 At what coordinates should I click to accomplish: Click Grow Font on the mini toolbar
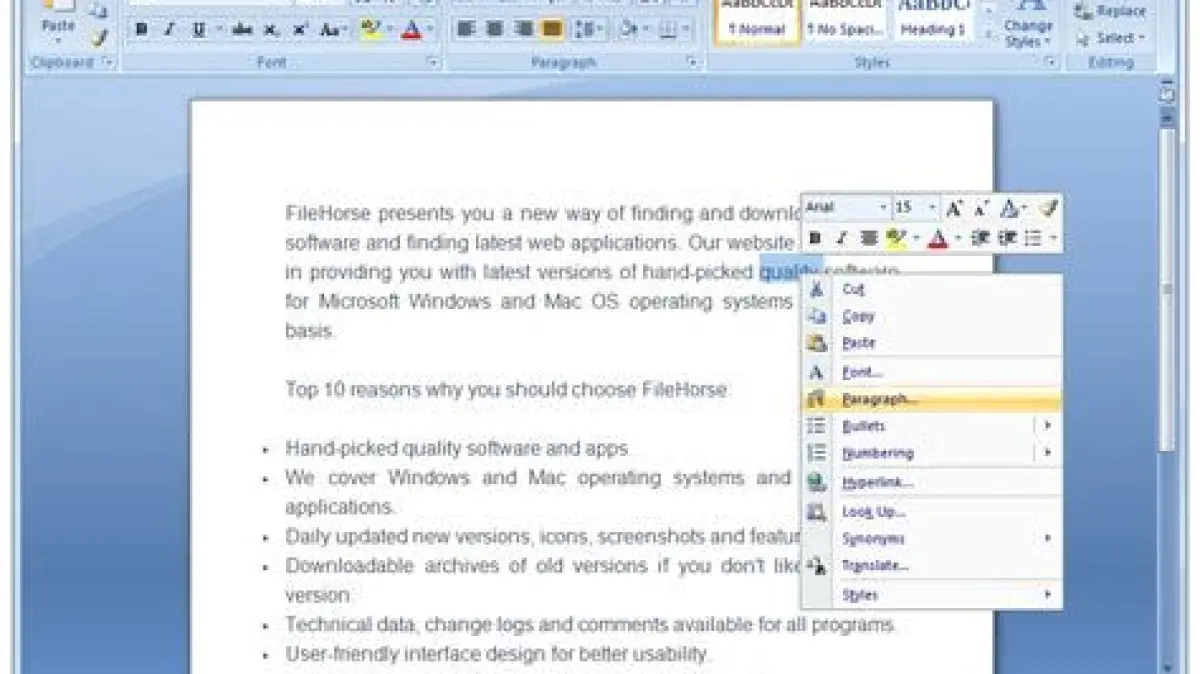[954, 208]
